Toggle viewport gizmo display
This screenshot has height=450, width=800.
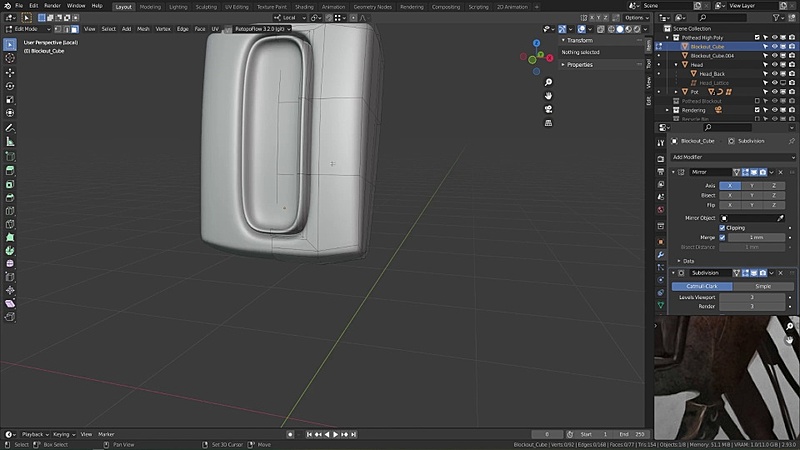tap(562, 29)
